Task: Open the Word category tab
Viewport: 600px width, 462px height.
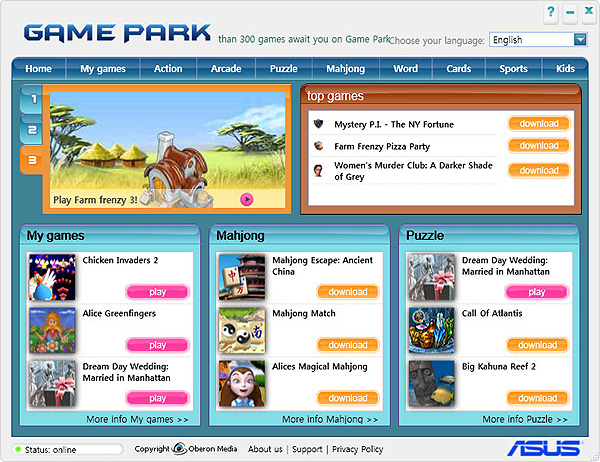Action: coord(406,69)
